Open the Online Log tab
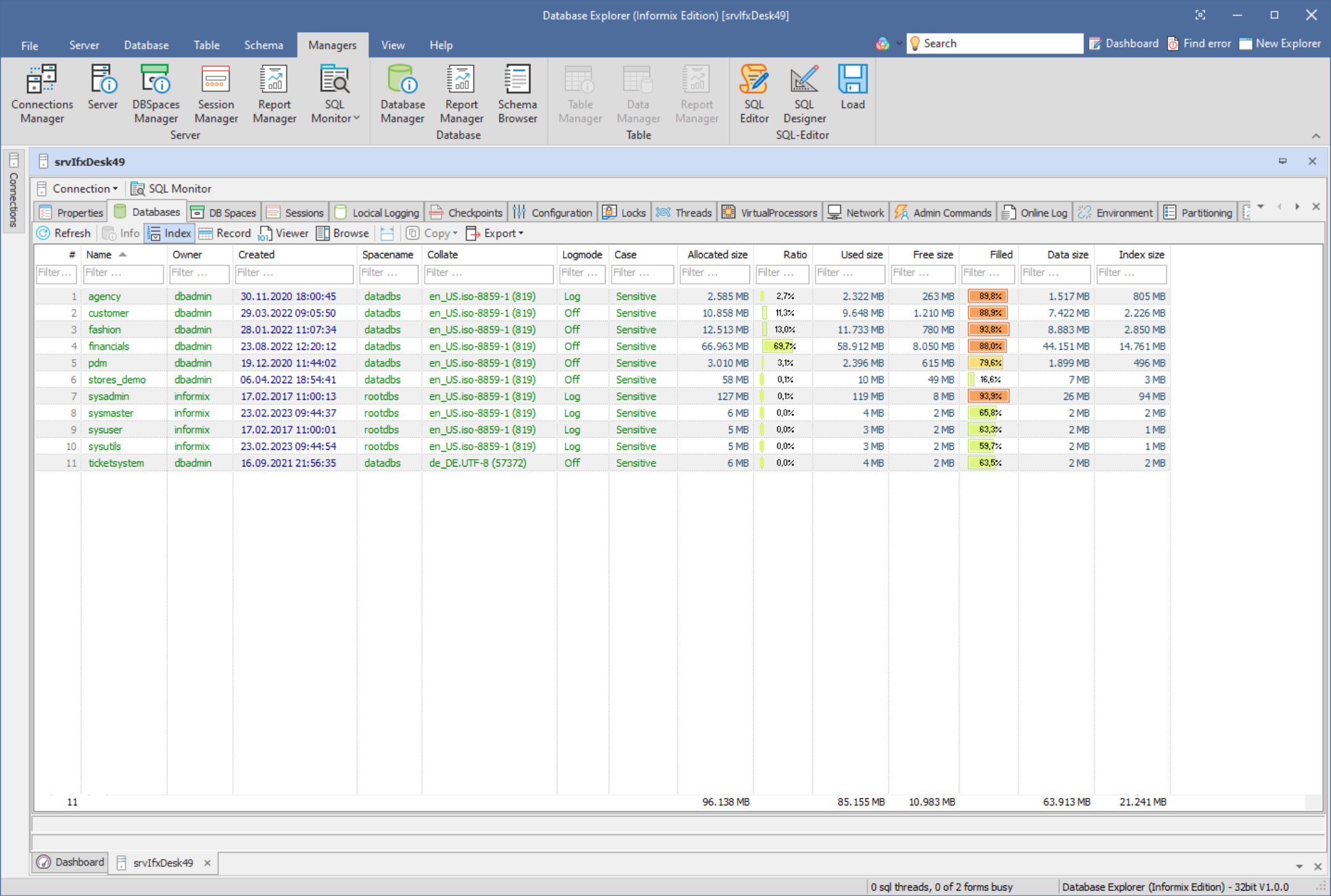The image size is (1331, 896). 1035,212
